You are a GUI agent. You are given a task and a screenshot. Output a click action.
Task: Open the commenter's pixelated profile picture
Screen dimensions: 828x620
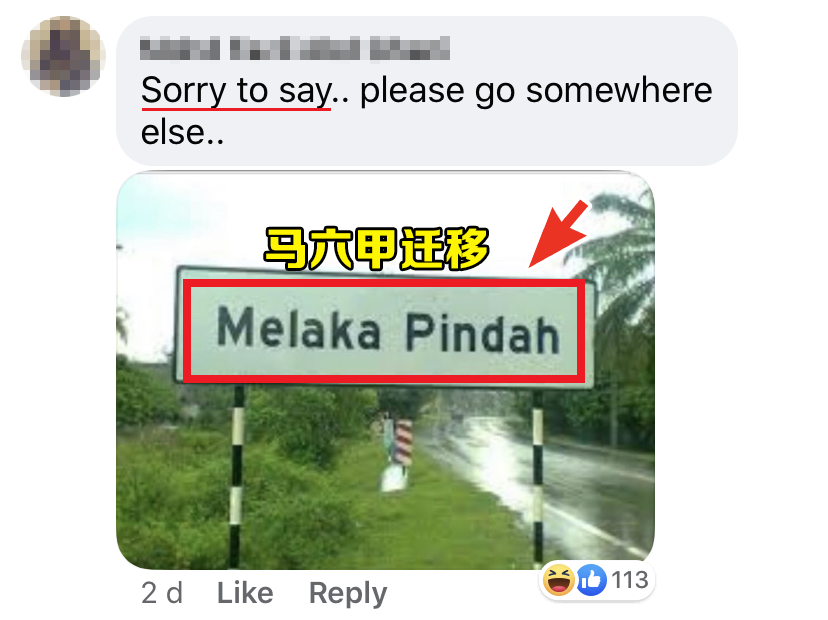pos(63,56)
